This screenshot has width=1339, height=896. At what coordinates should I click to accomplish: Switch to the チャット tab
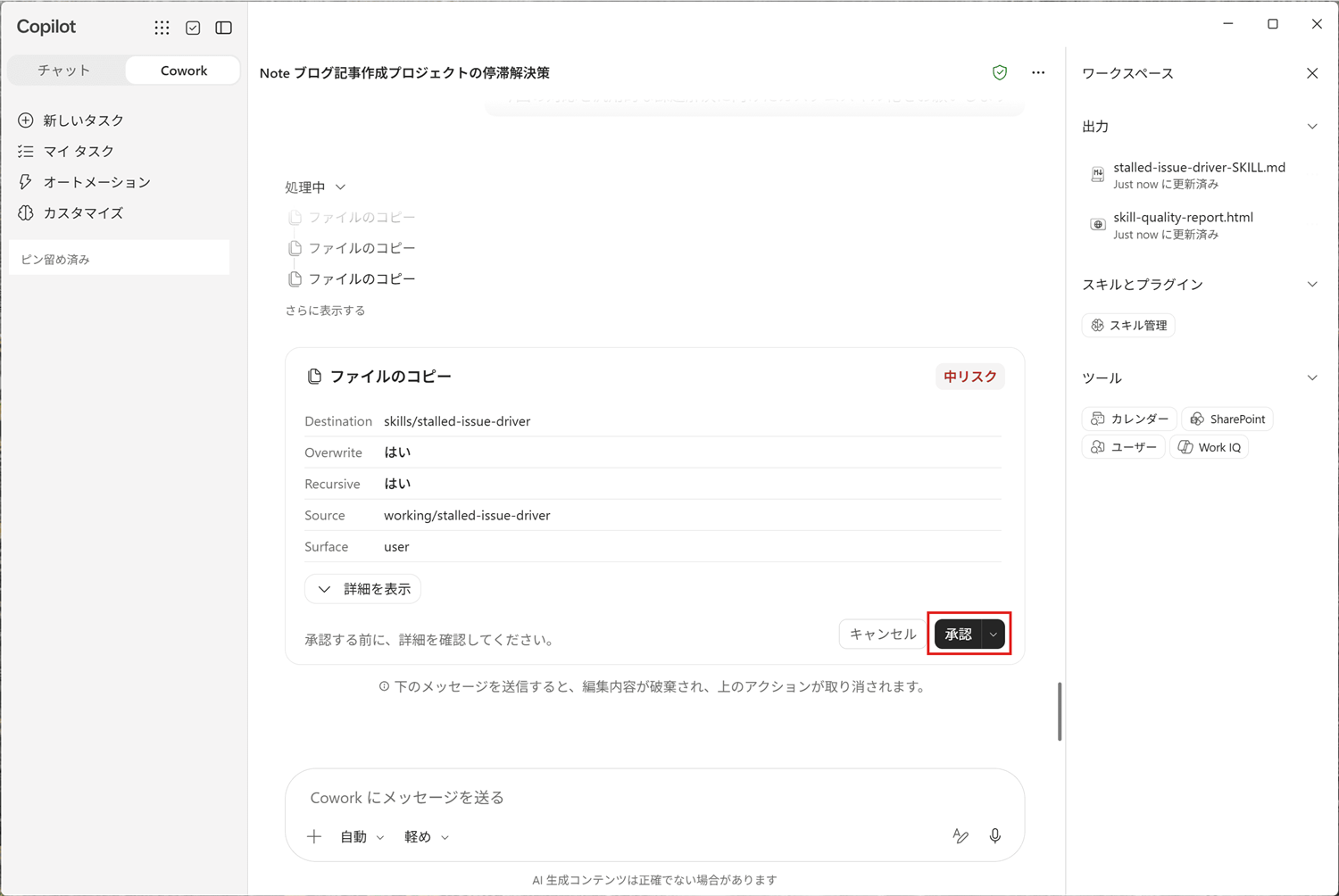(64, 71)
